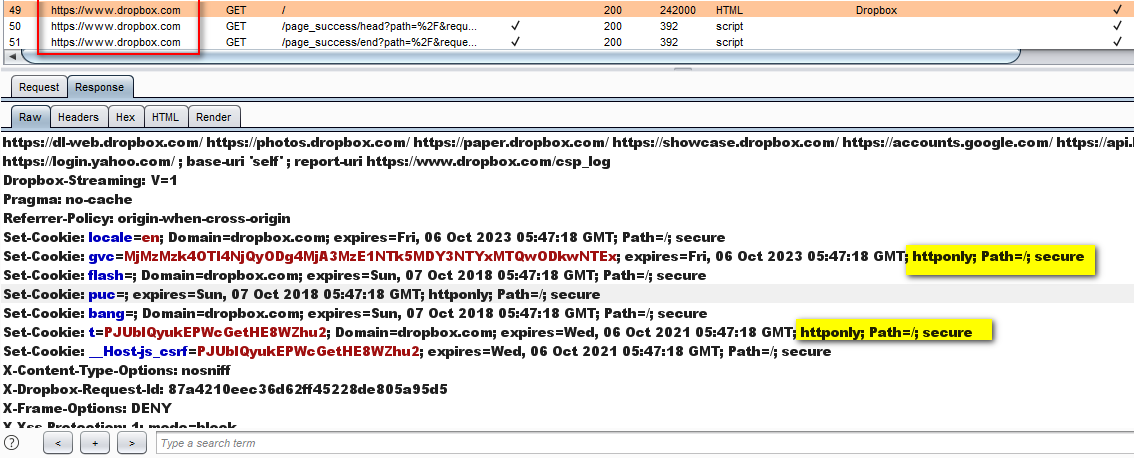Click the panel splitter handle dots
The width and height of the screenshot is (1134, 458).
[683, 69]
